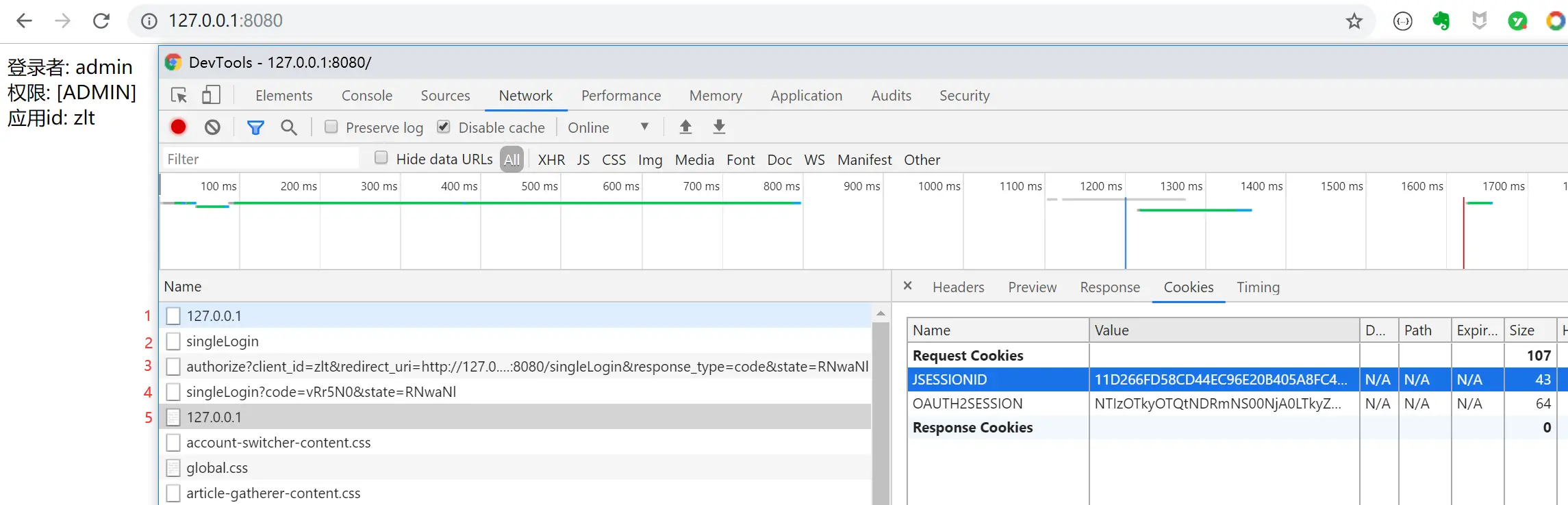Select the All filter type
Image resolution: width=1568 pixels, height=505 pixels.
pyautogui.click(x=511, y=159)
